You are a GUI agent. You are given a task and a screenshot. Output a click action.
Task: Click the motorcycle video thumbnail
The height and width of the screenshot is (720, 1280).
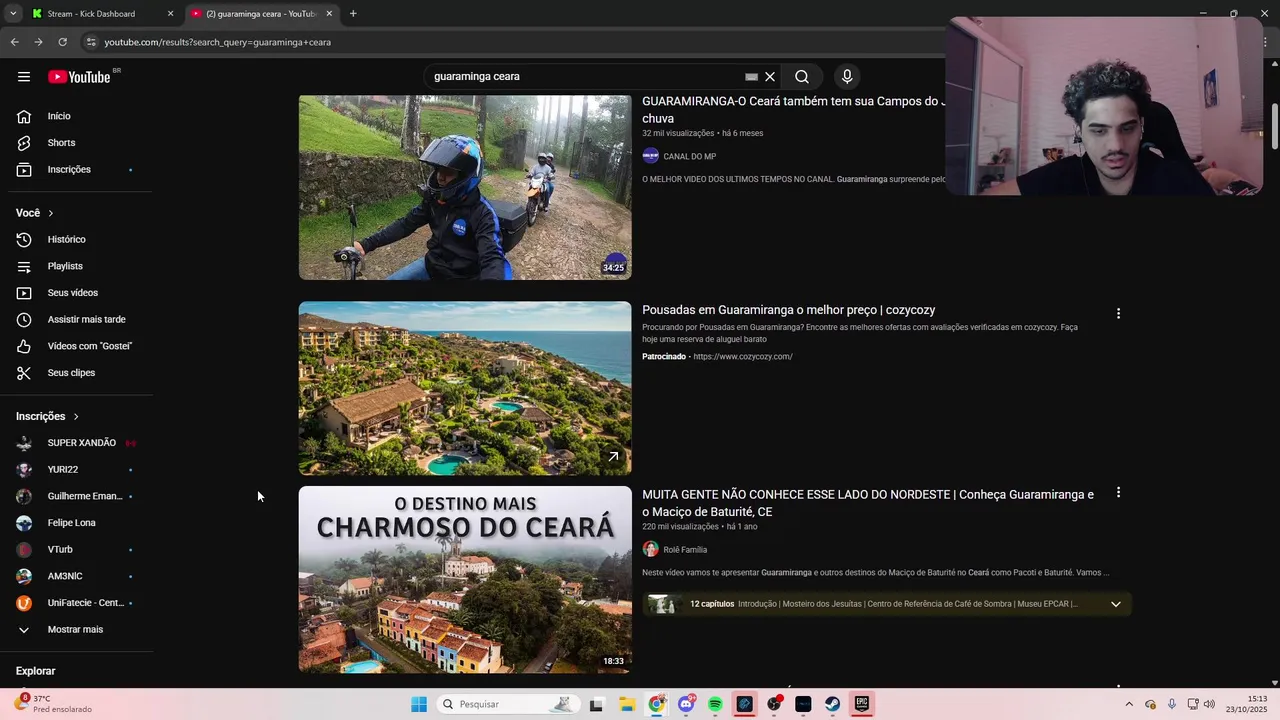coord(465,187)
